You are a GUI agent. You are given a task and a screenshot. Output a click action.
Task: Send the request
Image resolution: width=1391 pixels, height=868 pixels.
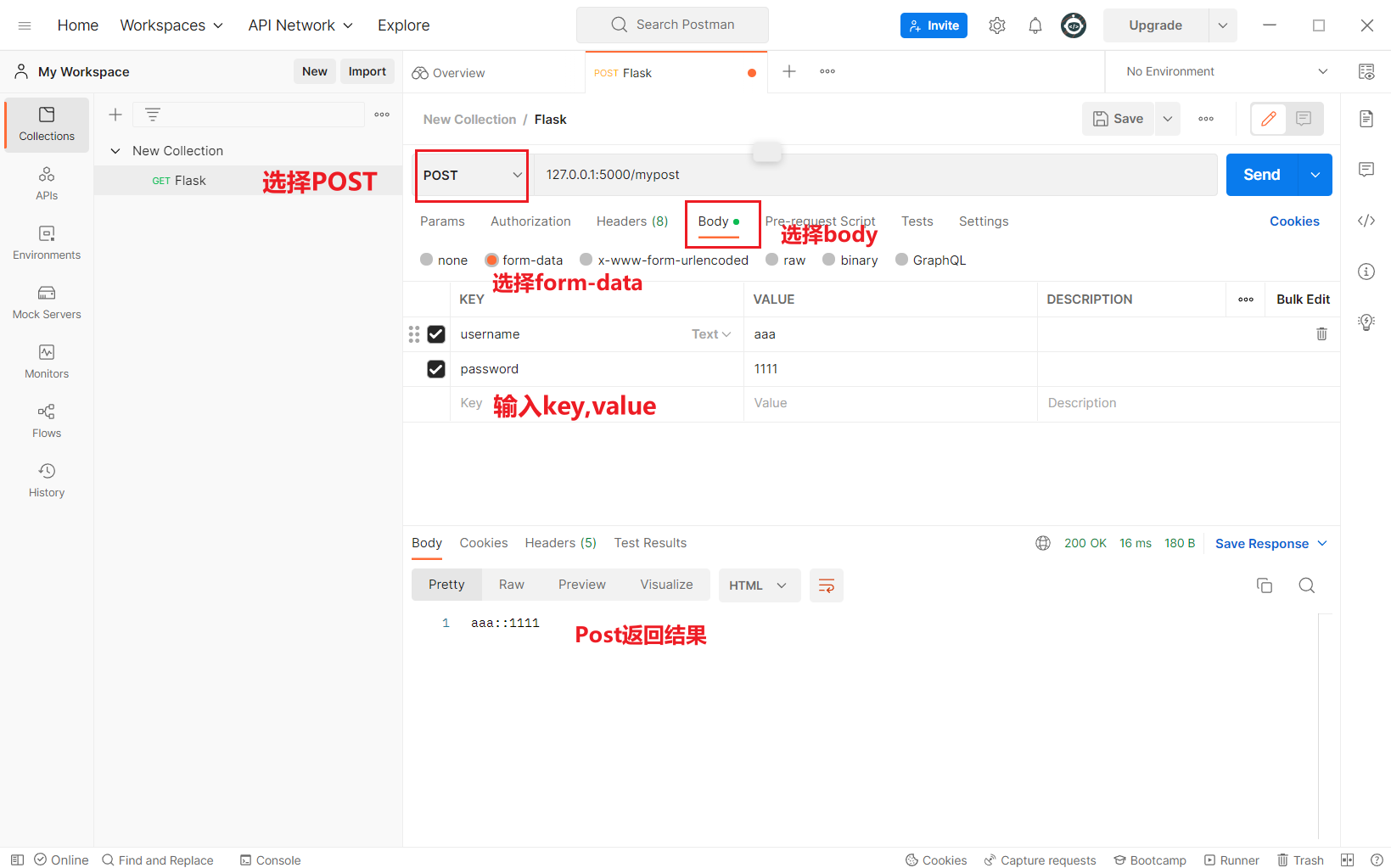[x=1262, y=175]
